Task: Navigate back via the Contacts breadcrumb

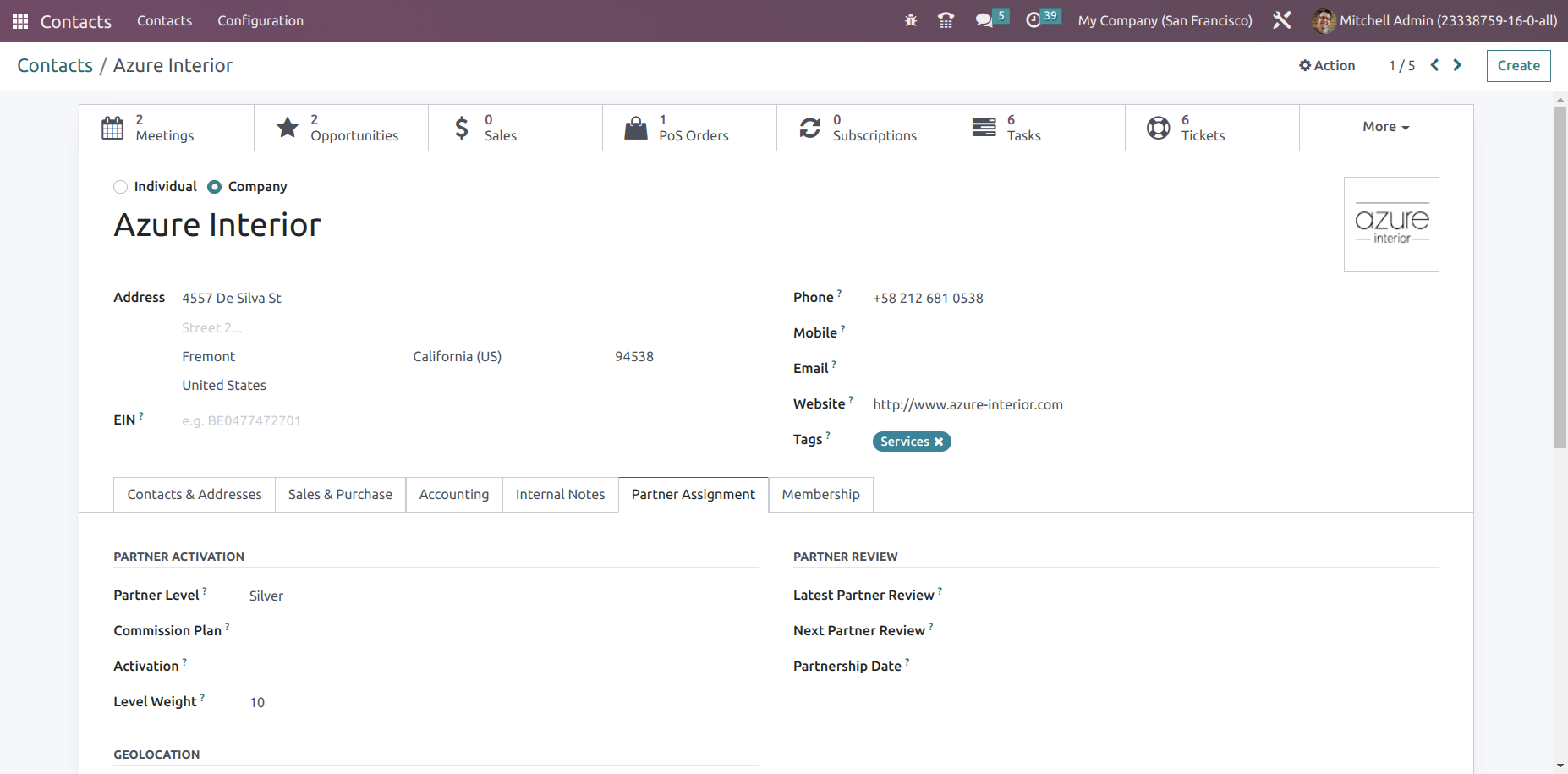Action: 54,65
